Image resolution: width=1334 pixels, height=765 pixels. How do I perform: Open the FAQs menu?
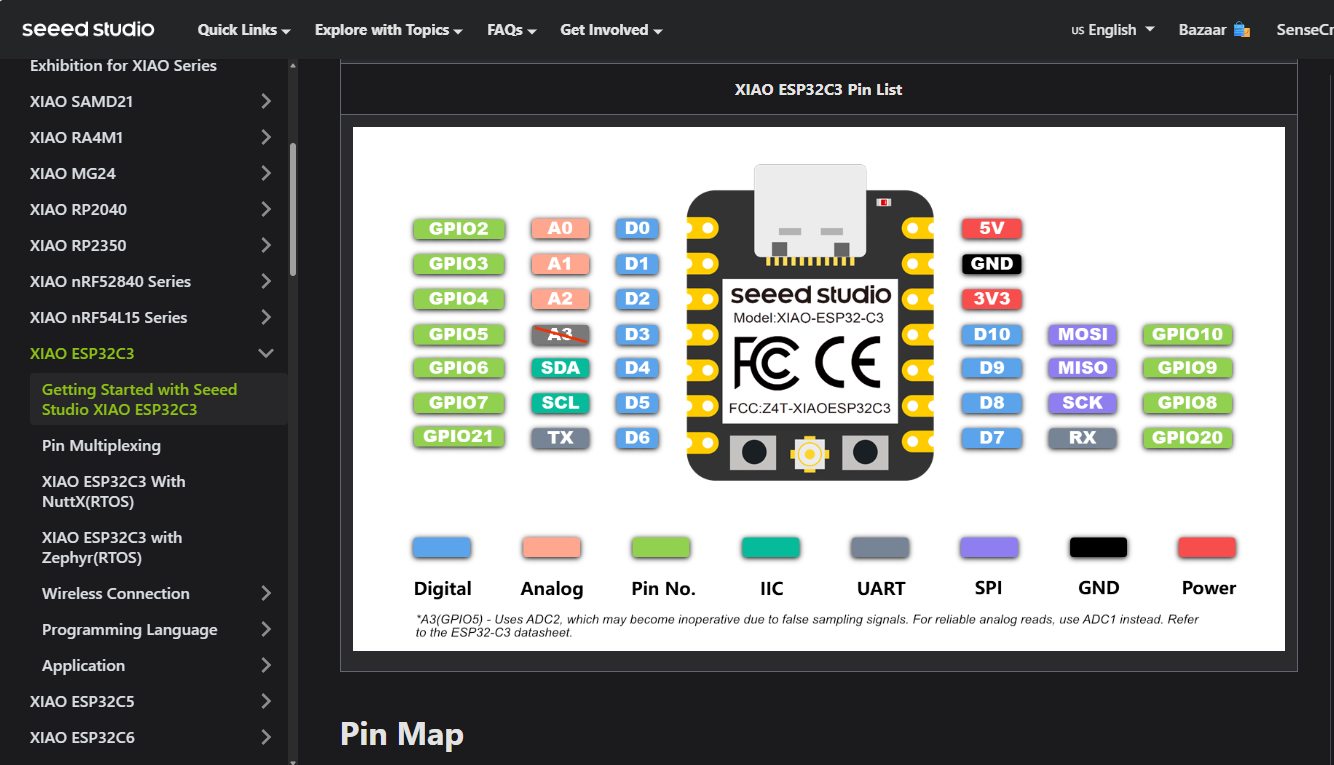510,30
